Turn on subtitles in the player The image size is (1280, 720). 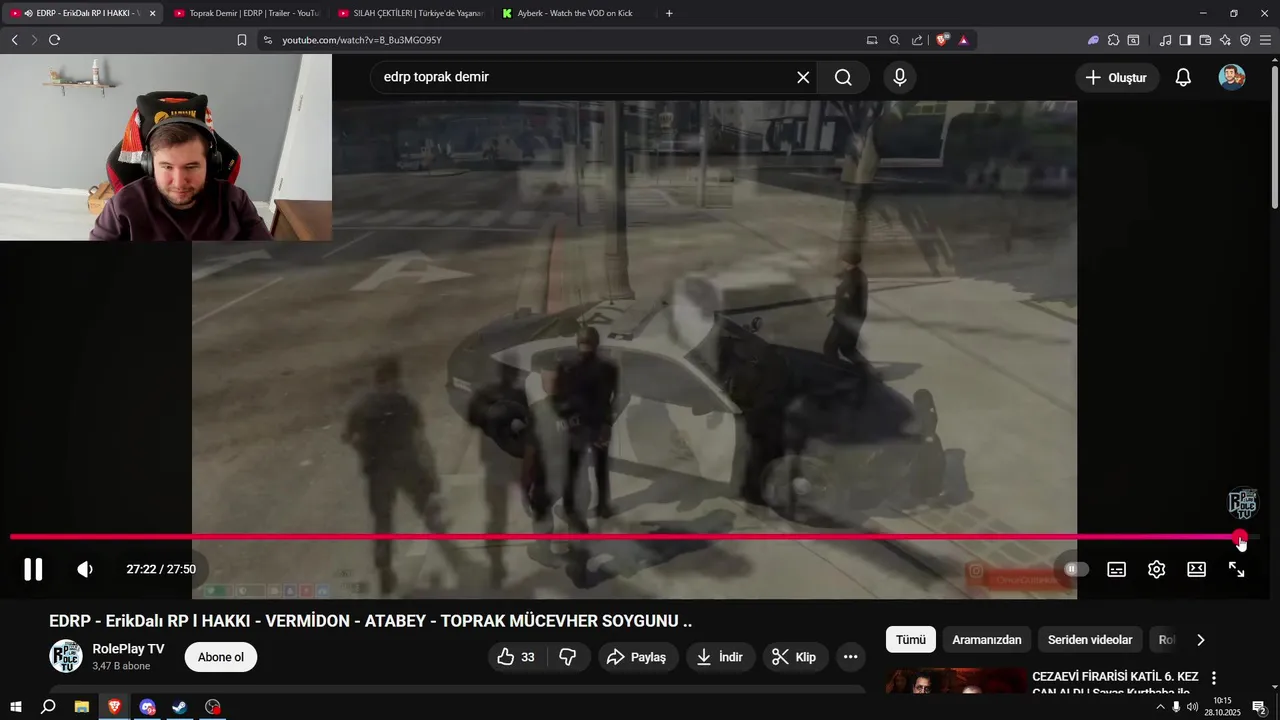pos(1116,569)
